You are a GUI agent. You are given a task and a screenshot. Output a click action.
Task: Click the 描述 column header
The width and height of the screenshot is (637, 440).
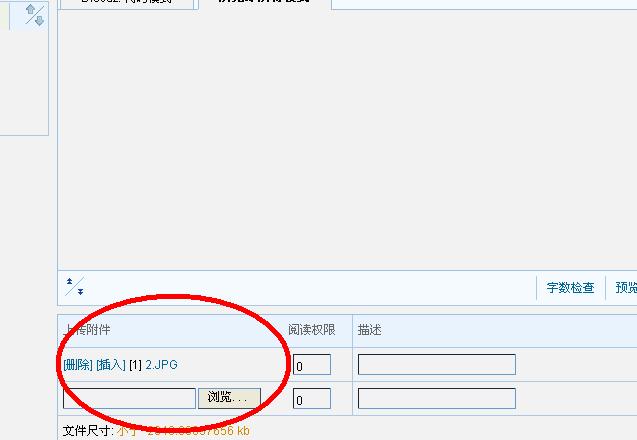tap(369, 329)
